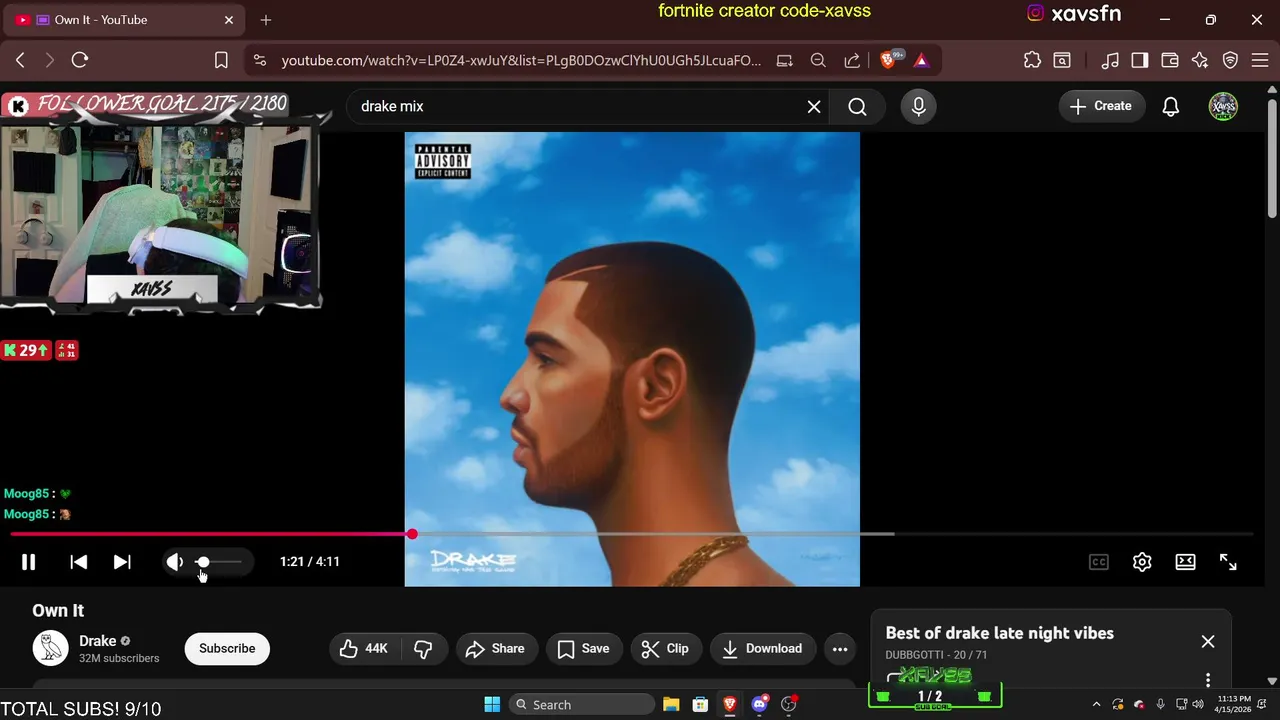
Task: Bookmark this page
Action: coord(221,60)
